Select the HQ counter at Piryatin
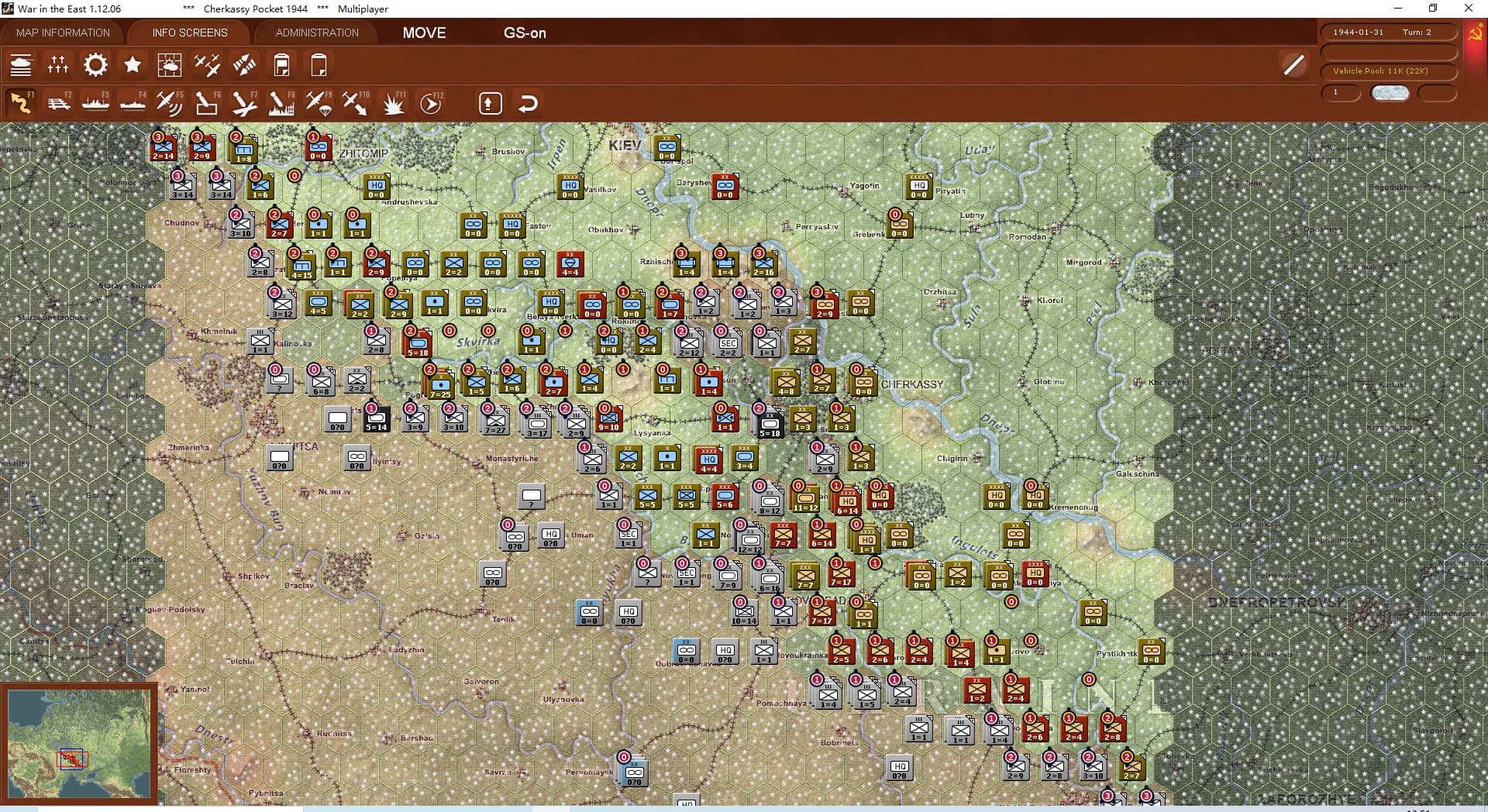This screenshot has height=812, width=1488. (918, 186)
